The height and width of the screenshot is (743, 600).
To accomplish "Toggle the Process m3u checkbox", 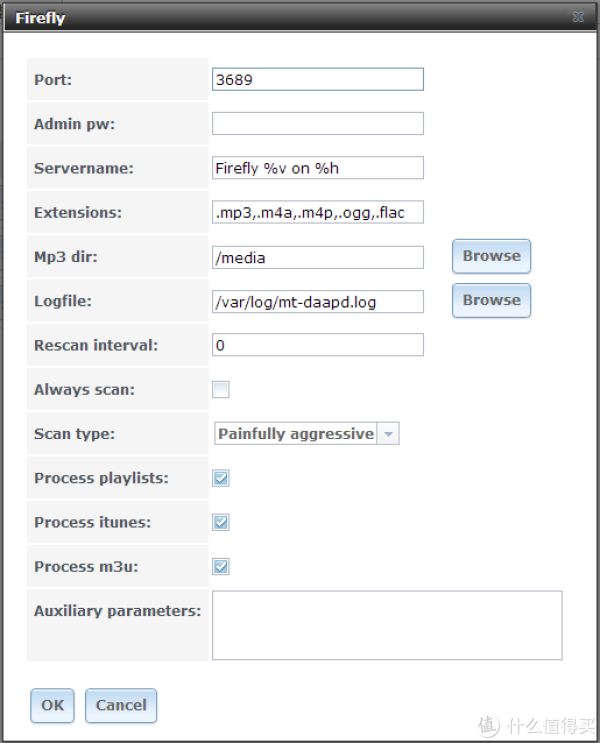I will pyautogui.click(x=221, y=567).
